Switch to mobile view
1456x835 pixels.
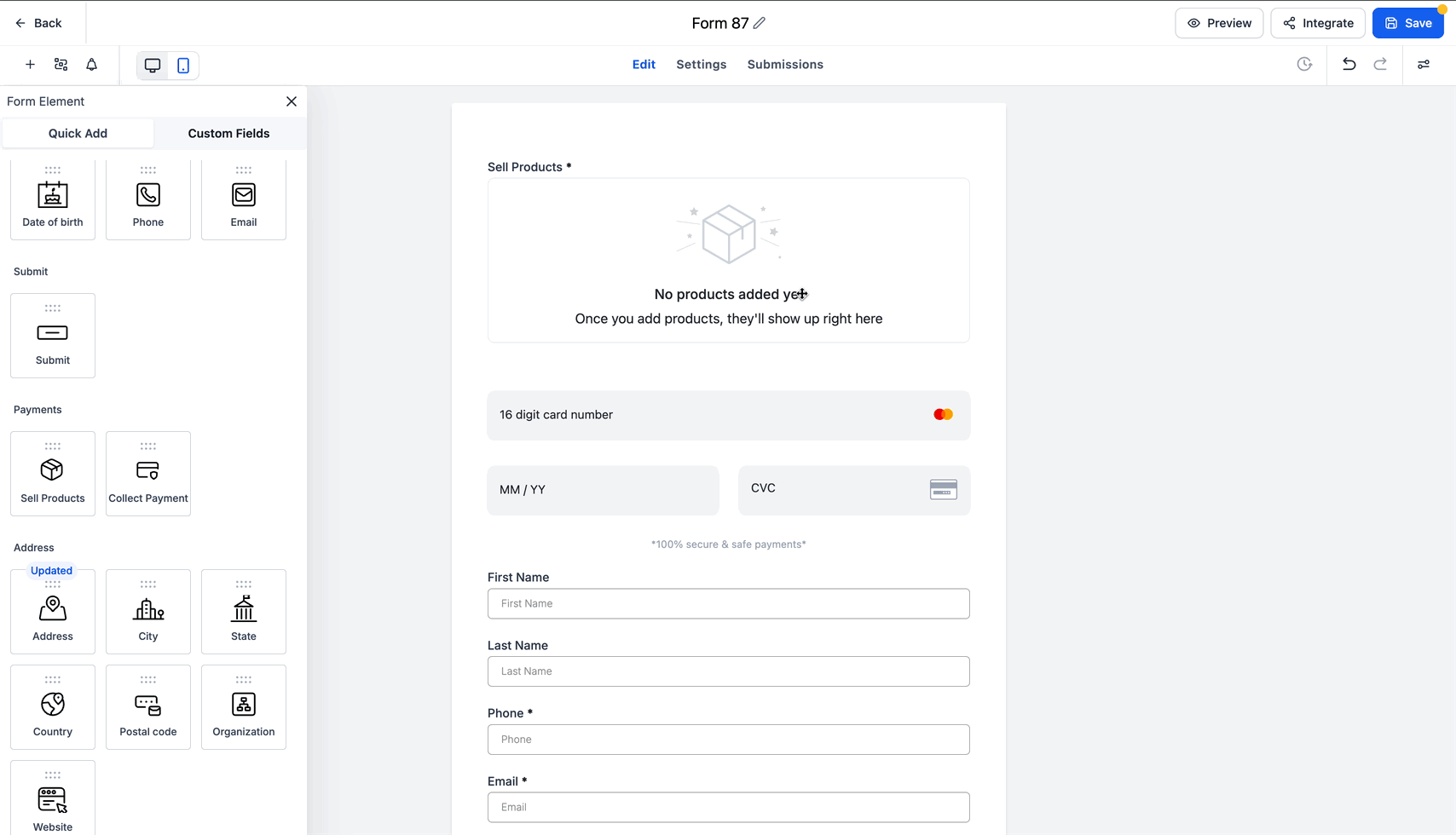click(x=183, y=66)
